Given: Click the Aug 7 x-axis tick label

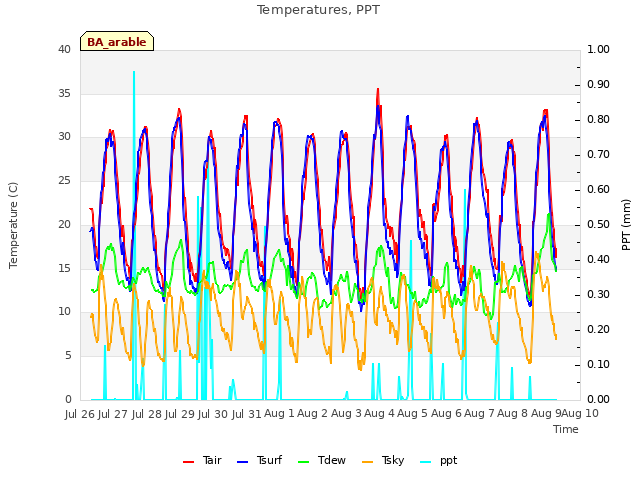Looking at the screenshot, I should [x=479, y=413].
